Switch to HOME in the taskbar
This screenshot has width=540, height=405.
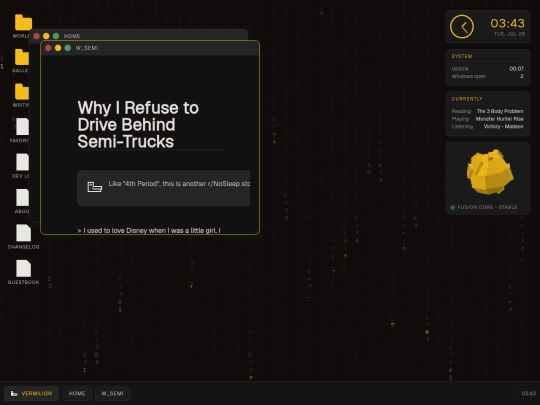click(77, 393)
